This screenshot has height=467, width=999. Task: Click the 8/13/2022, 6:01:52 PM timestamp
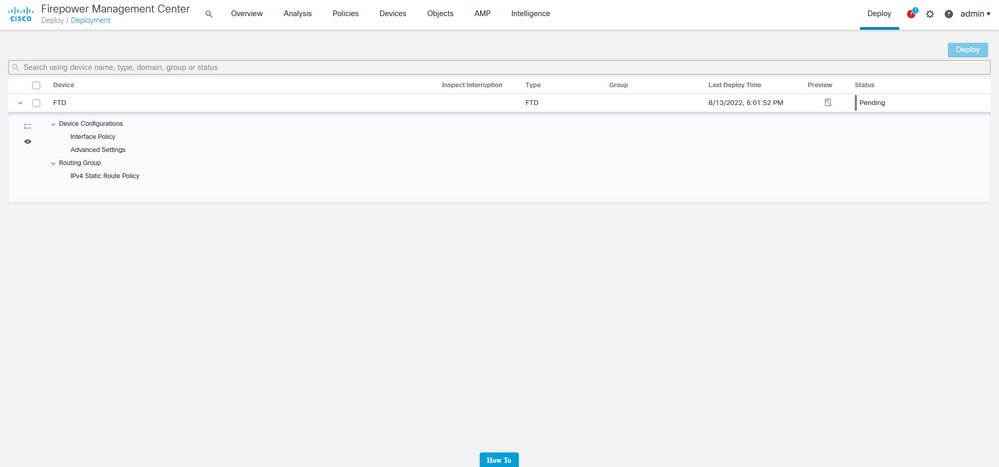746,103
